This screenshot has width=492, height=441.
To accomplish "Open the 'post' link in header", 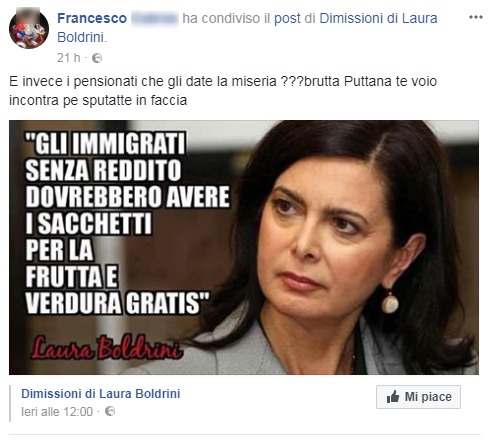I will click(287, 18).
